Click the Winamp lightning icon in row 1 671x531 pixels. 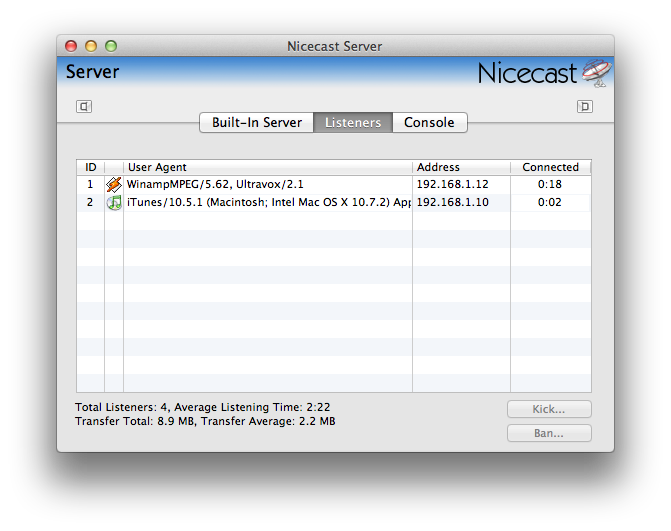pos(114,184)
